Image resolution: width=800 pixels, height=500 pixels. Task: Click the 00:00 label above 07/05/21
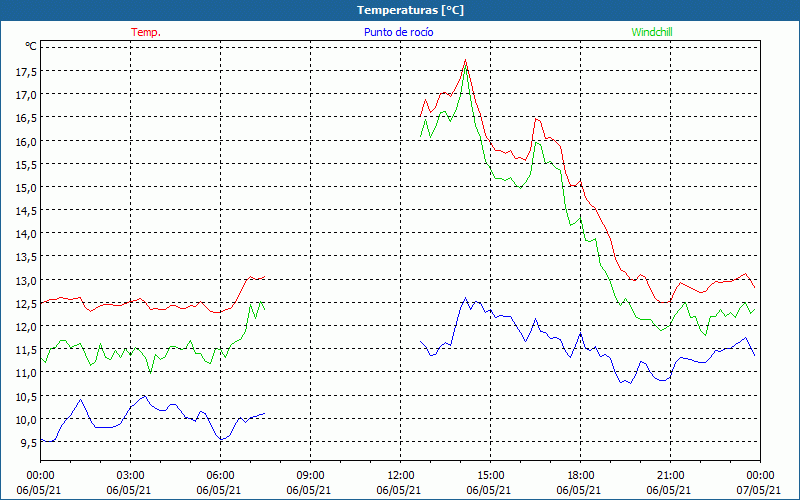pos(760,476)
